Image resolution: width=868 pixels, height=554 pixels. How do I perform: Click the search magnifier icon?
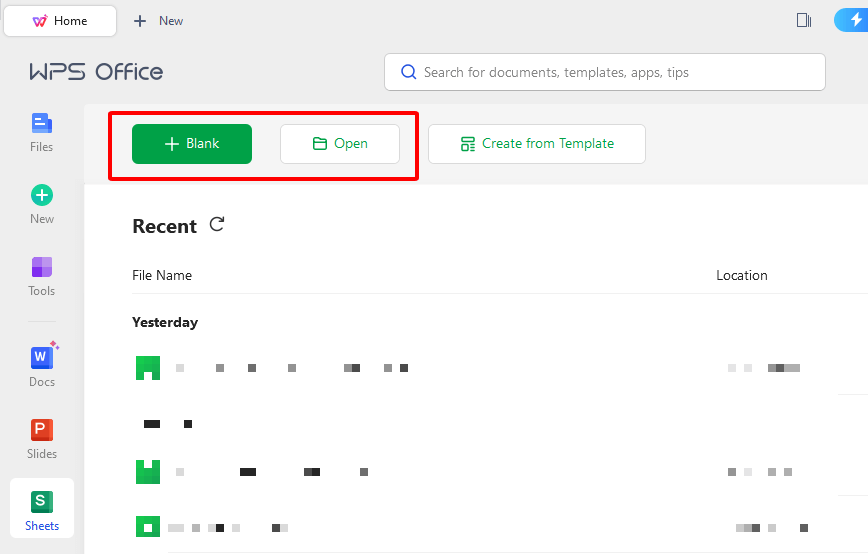(x=409, y=72)
